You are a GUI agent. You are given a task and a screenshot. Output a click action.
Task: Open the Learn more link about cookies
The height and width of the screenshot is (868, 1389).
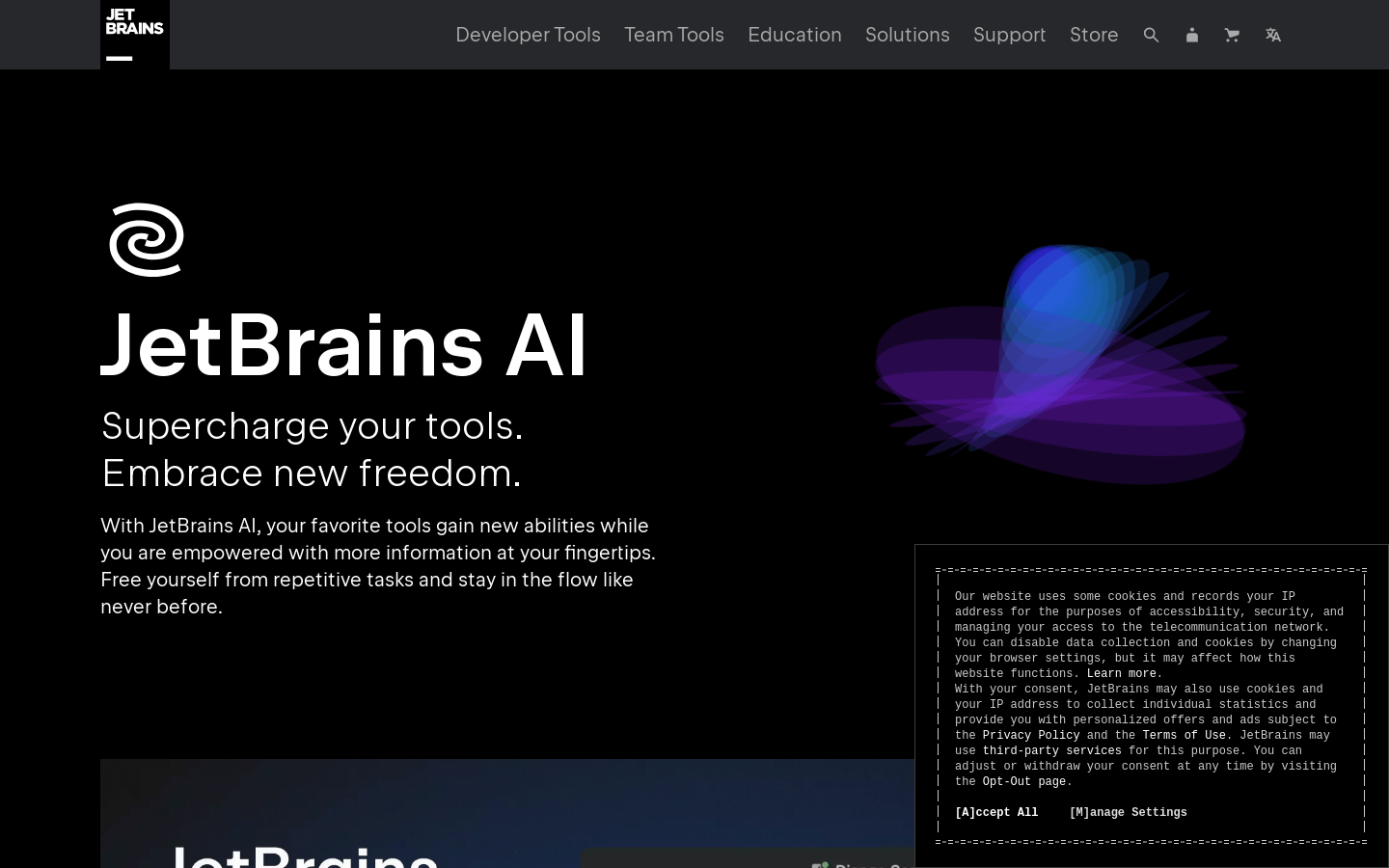tap(1122, 674)
